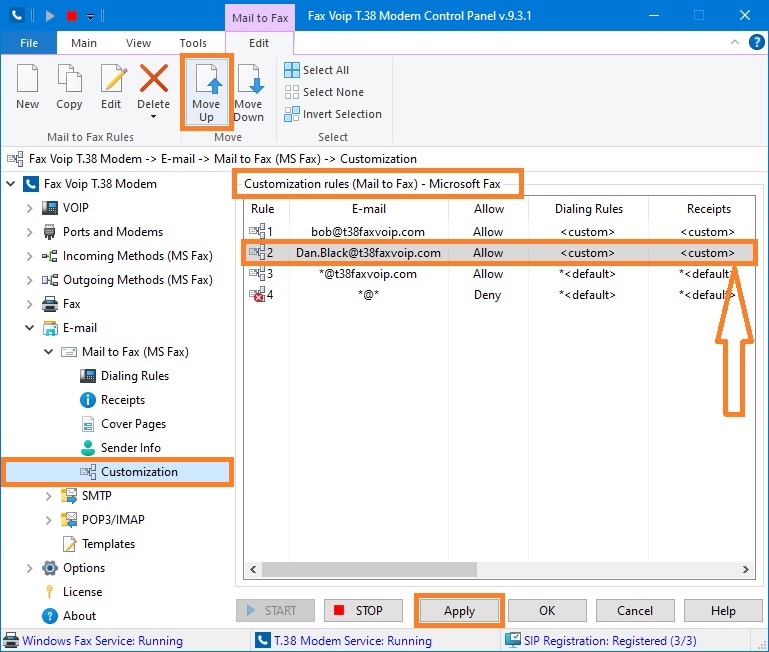Expand Incoming Methods (MS Fax) node
The height and width of the screenshot is (652, 769).
point(29,256)
